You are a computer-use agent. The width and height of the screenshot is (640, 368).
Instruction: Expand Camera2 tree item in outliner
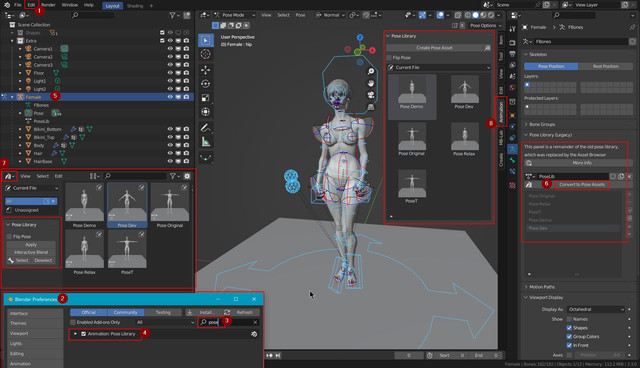point(20,57)
